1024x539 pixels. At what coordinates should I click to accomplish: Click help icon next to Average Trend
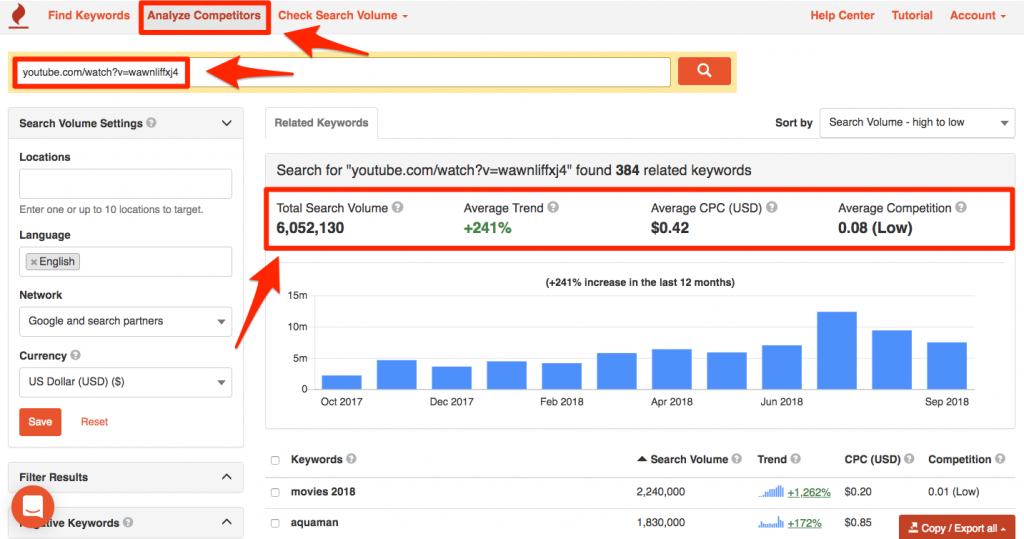click(x=553, y=208)
